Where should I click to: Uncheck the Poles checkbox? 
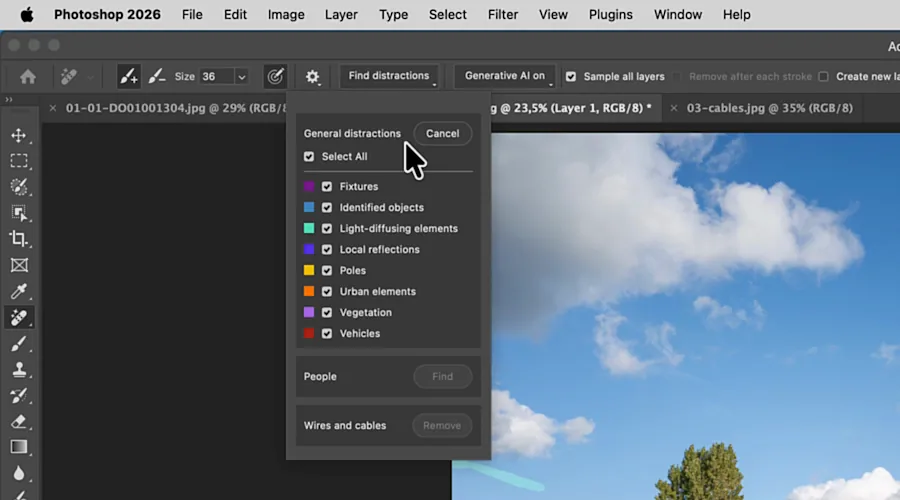point(327,270)
